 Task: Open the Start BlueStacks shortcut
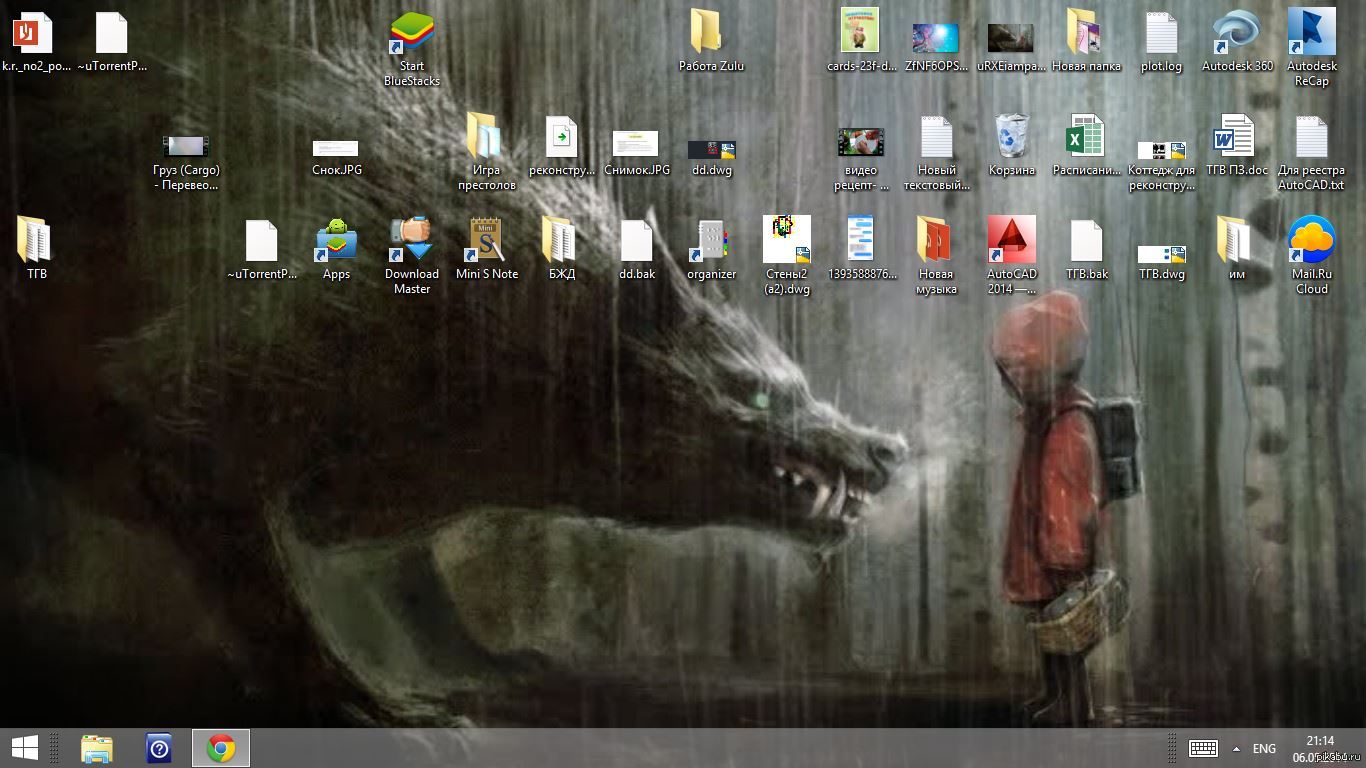tap(412, 35)
